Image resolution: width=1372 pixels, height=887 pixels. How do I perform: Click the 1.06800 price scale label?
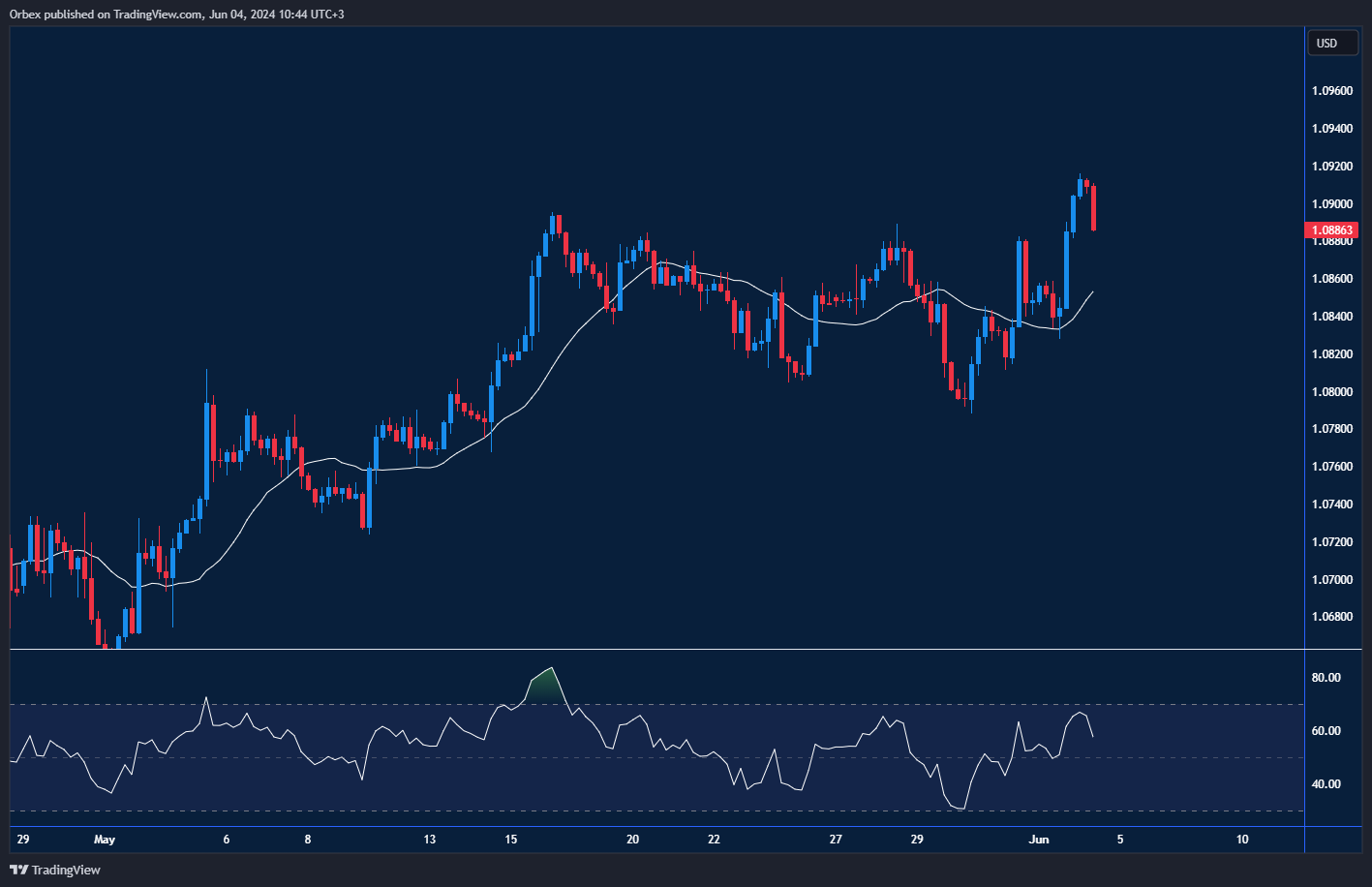tap(1332, 617)
